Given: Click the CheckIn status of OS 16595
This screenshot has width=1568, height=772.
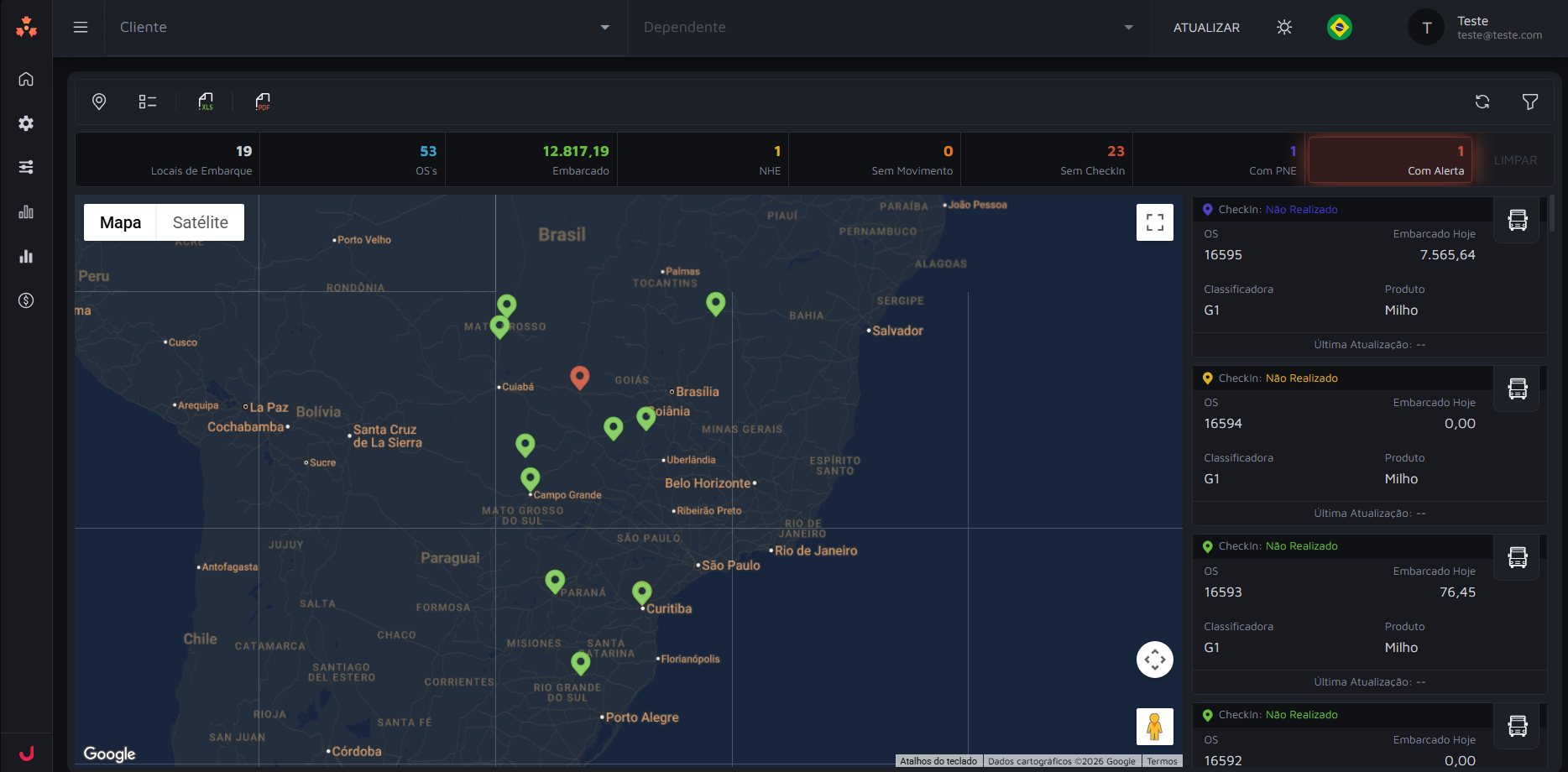Looking at the screenshot, I should (1301, 210).
